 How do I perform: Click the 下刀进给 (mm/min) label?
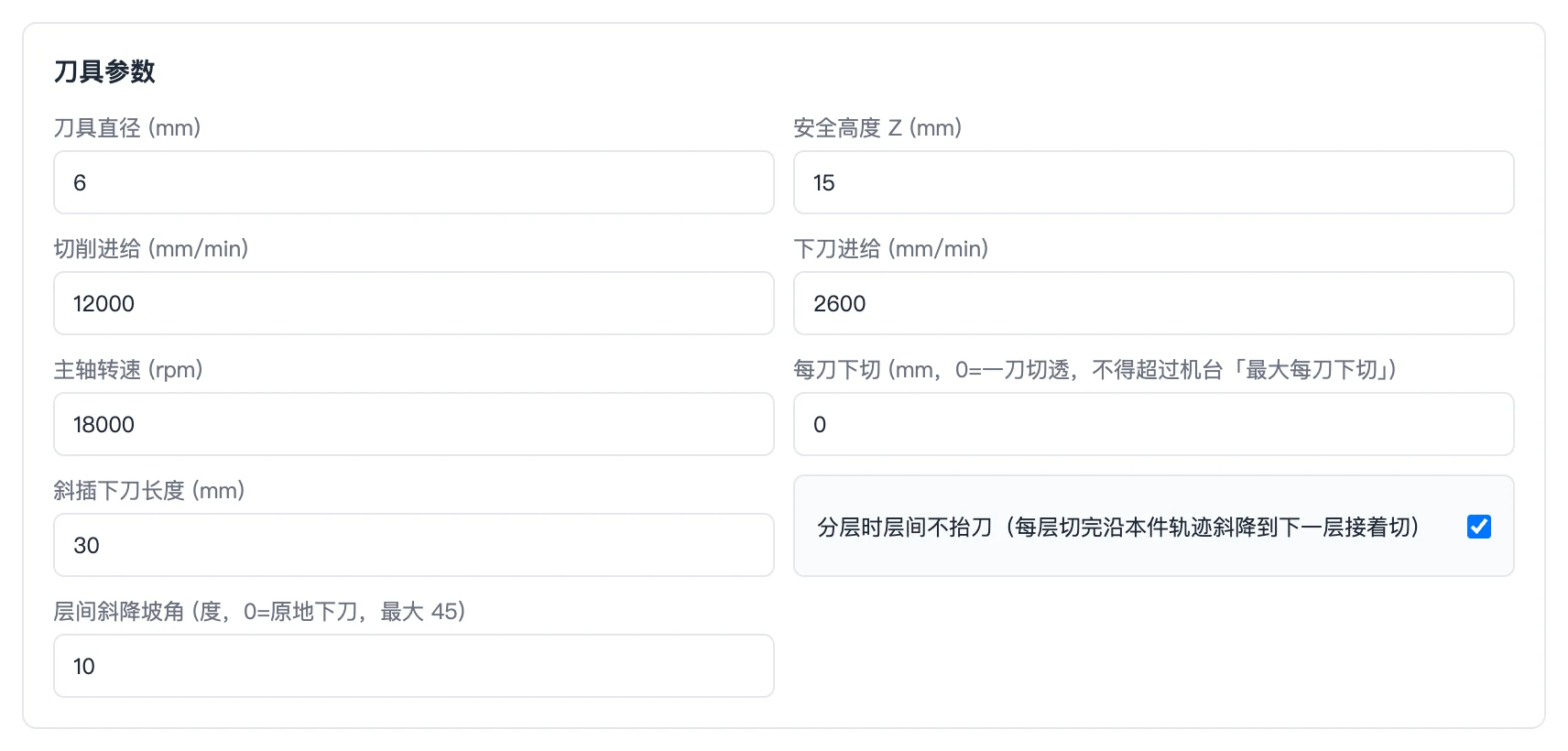891,248
